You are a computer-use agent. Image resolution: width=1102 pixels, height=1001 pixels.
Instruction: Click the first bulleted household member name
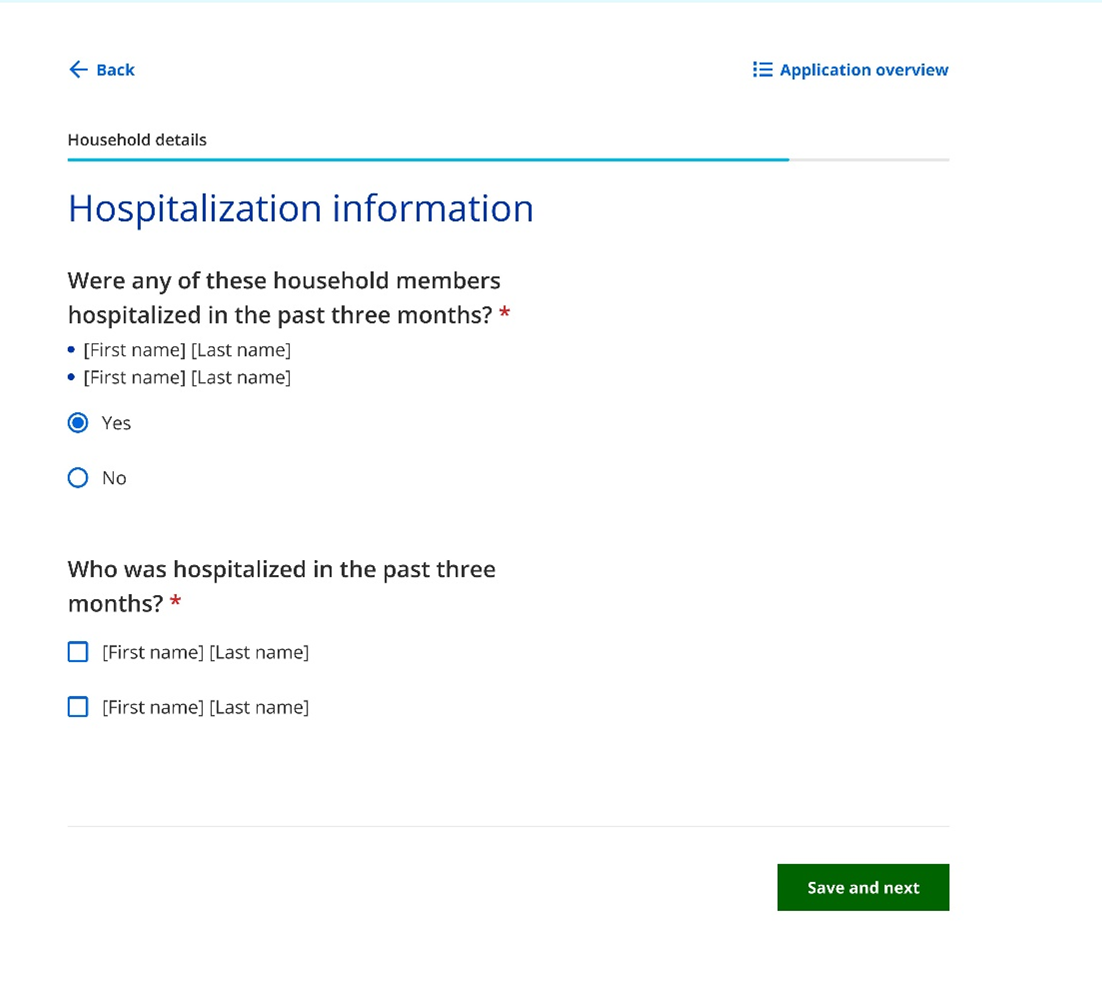pos(187,350)
